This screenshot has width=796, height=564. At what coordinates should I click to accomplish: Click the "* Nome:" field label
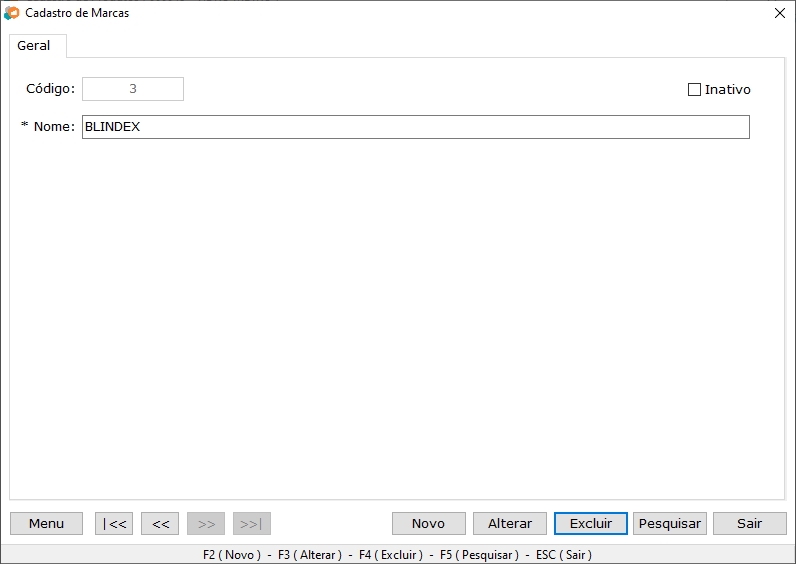click(48, 127)
